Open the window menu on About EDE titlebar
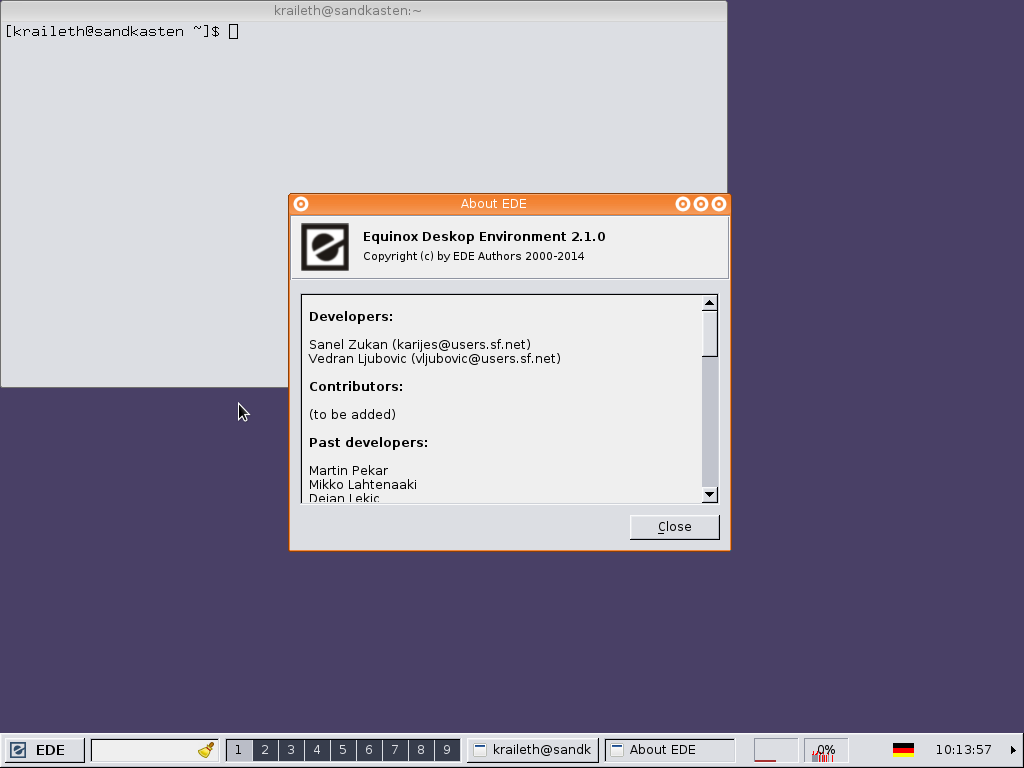The height and width of the screenshot is (768, 1024). 301,204
